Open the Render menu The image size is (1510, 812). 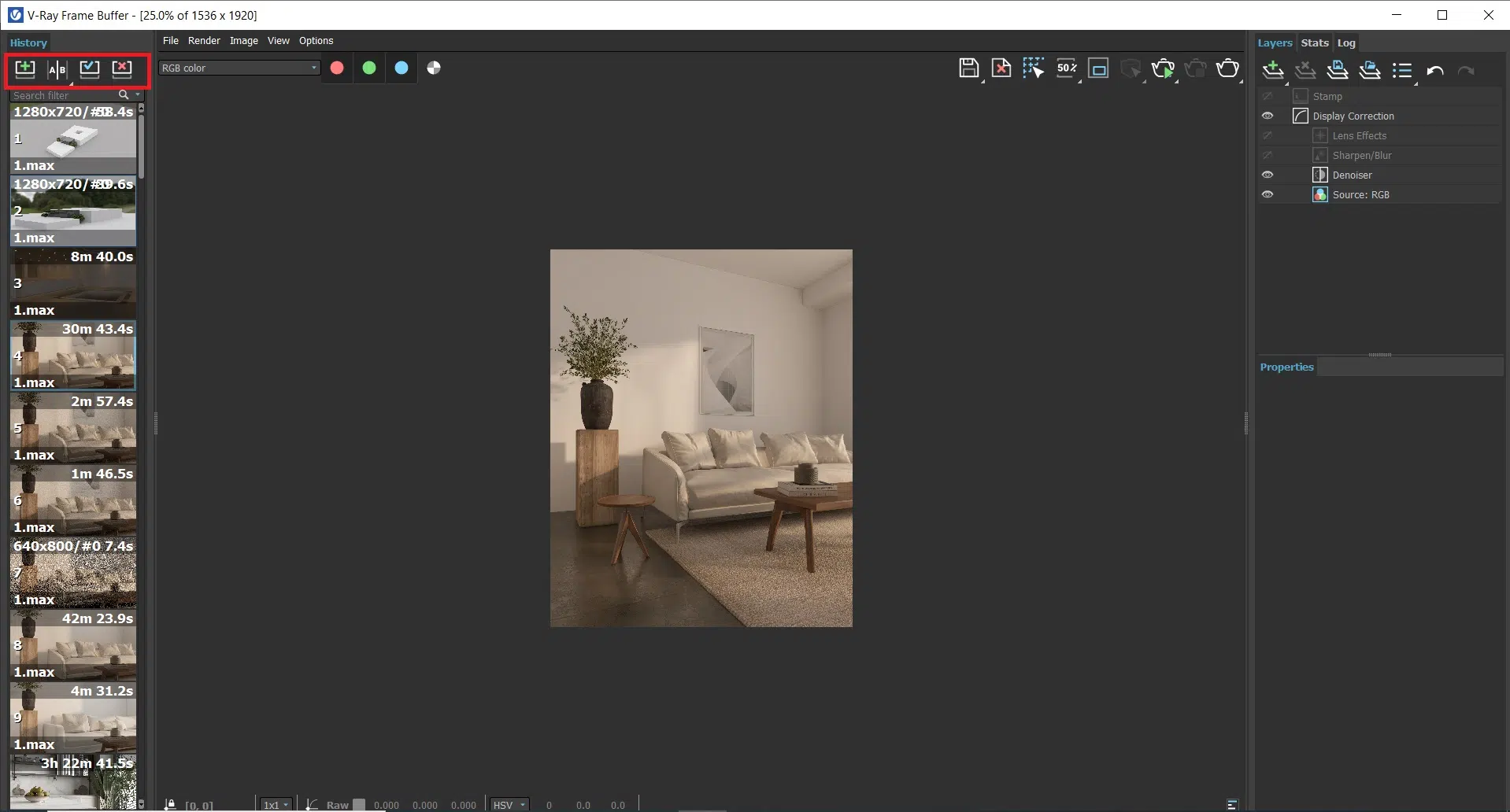tap(204, 41)
